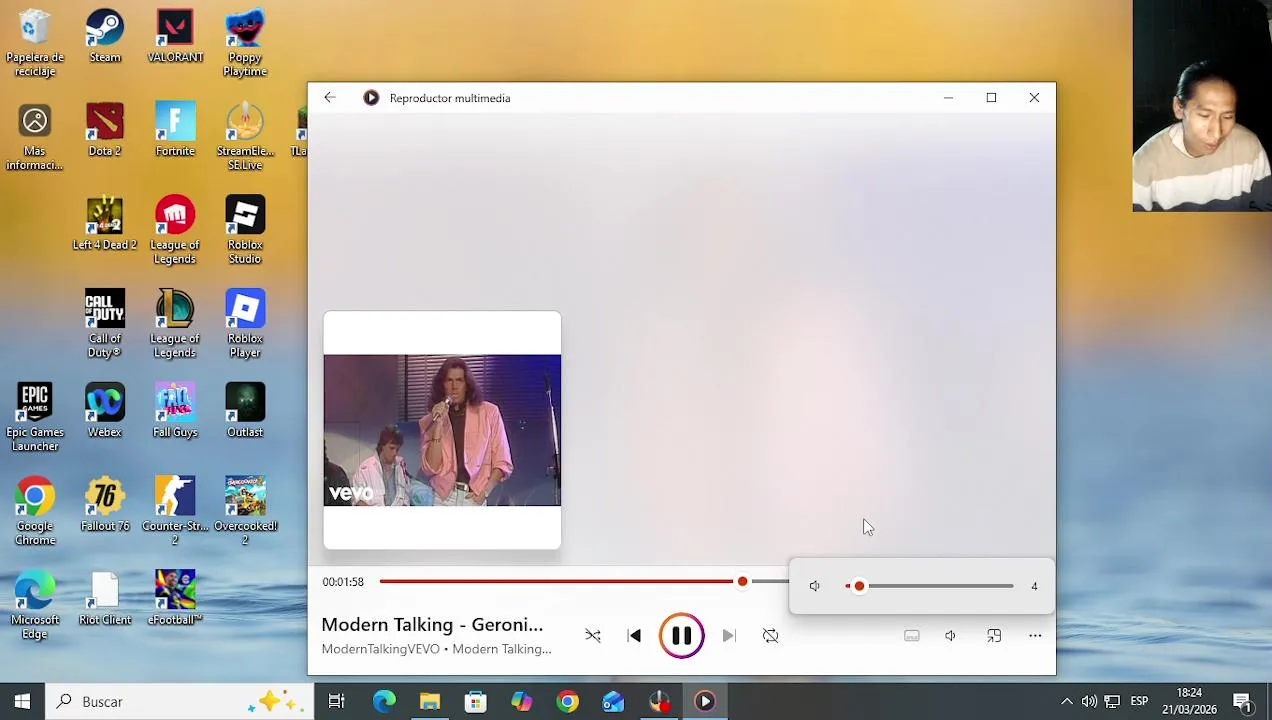Click the ESP language indicator
This screenshot has width=1272, height=720.
[x=1139, y=702]
